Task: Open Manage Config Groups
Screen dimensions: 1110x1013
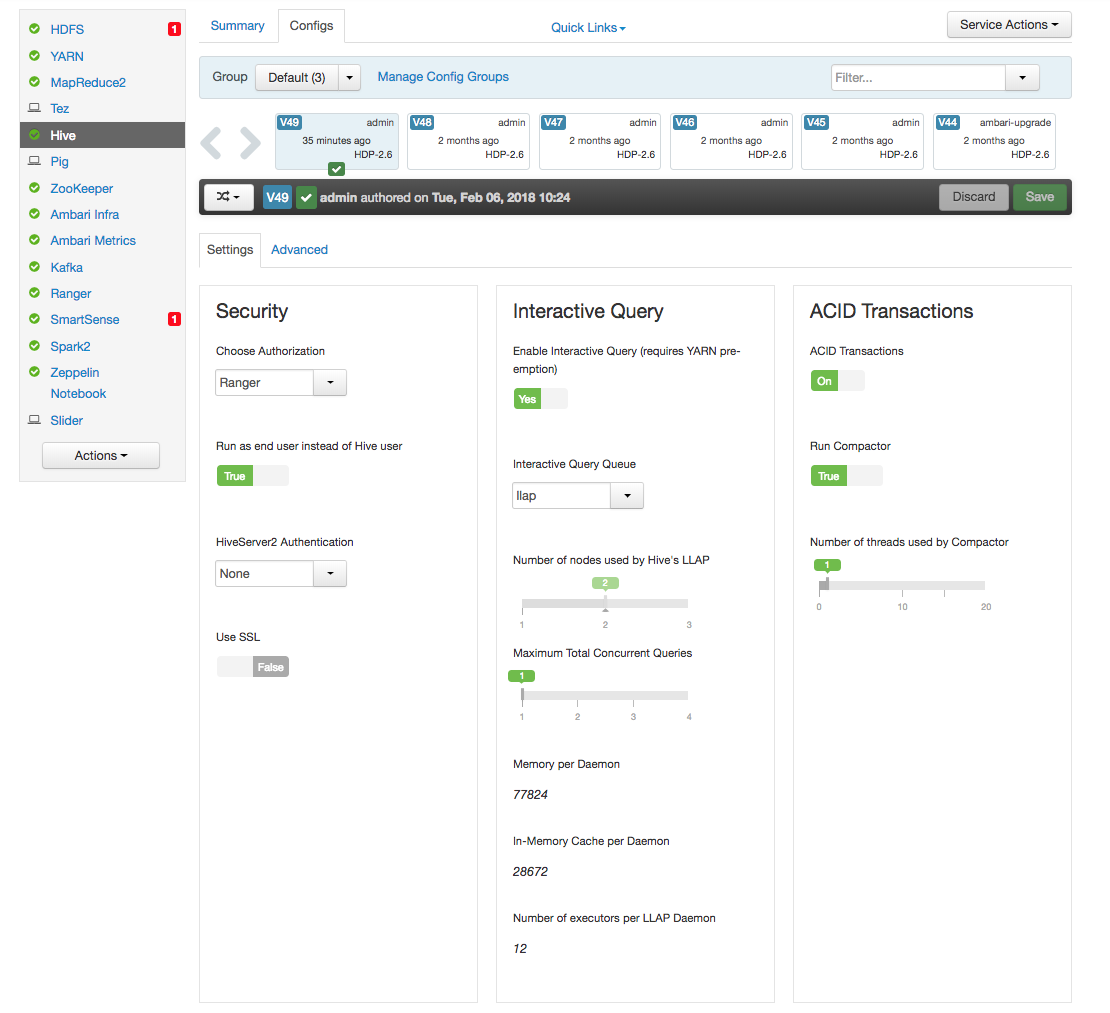Action: point(443,76)
